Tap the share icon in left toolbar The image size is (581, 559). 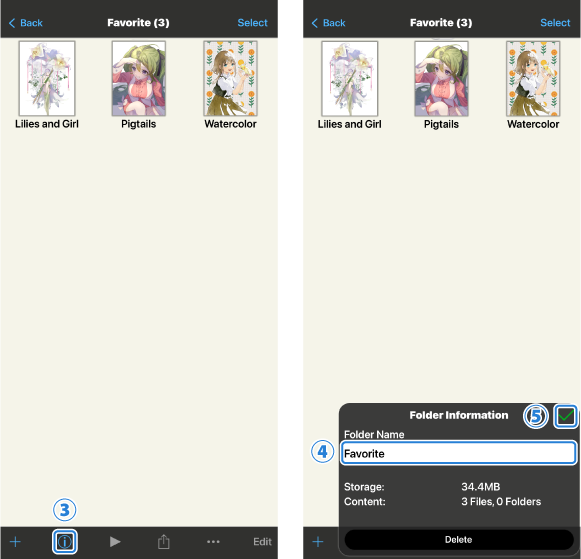163,542
